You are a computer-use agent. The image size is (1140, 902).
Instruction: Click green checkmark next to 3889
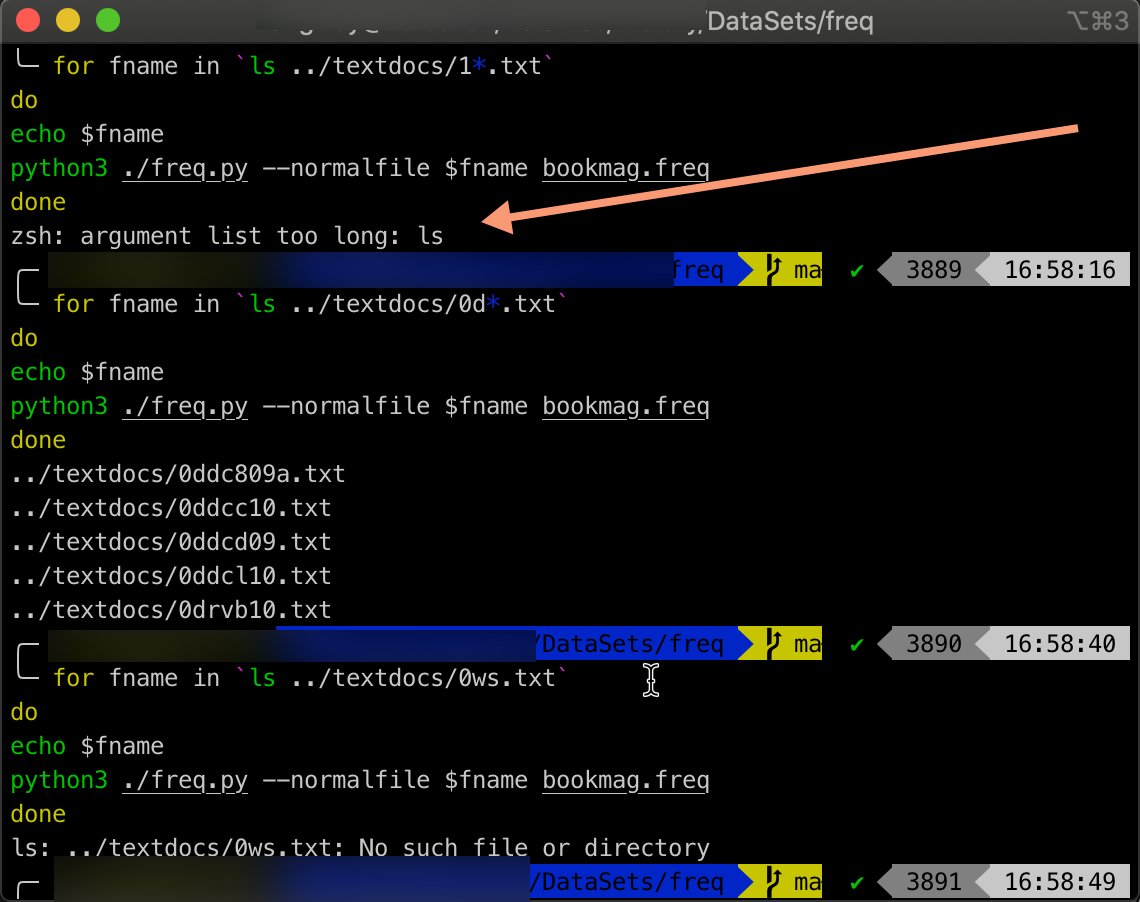click(856, 270)
